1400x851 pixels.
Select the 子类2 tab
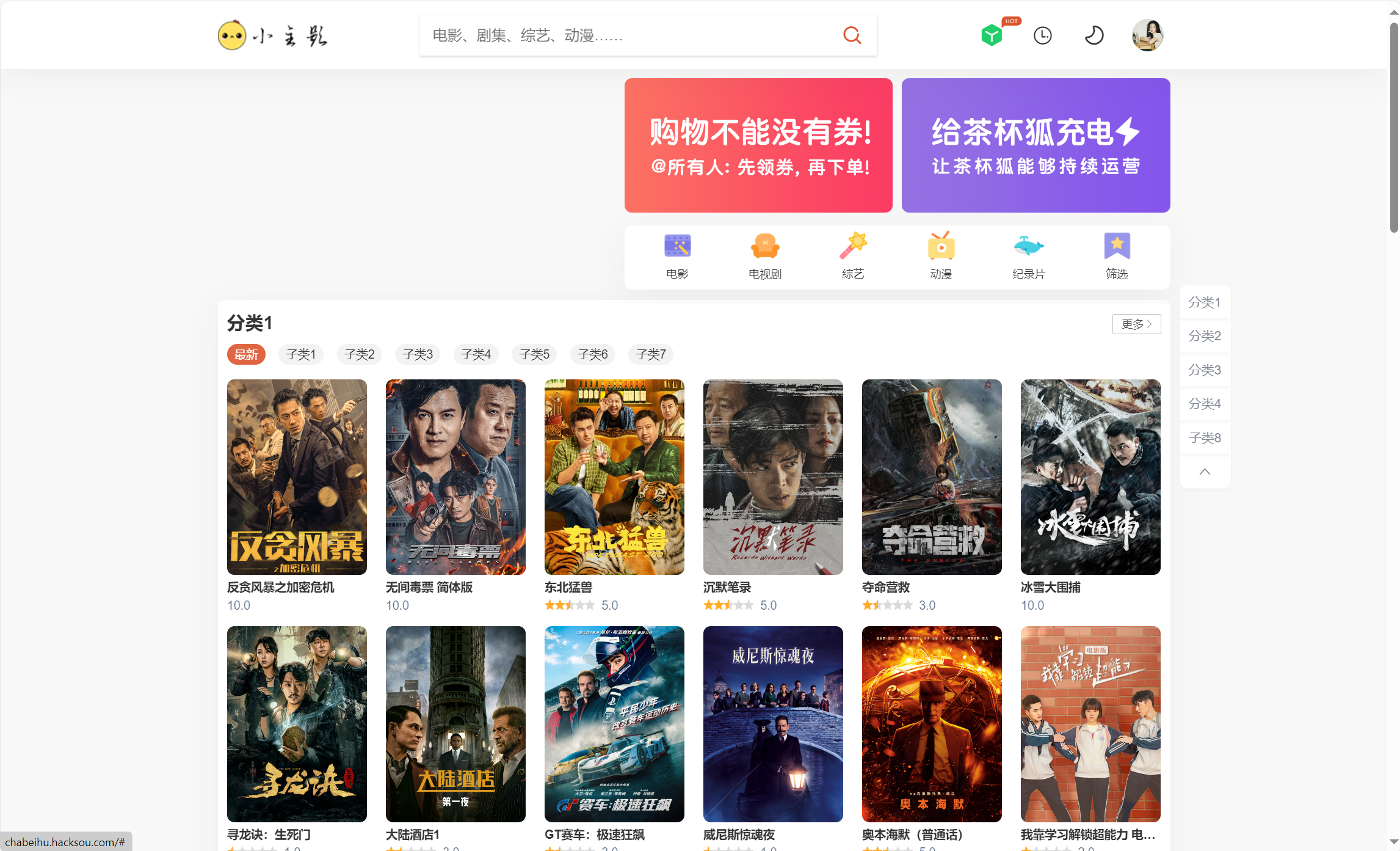pos(360,354)
